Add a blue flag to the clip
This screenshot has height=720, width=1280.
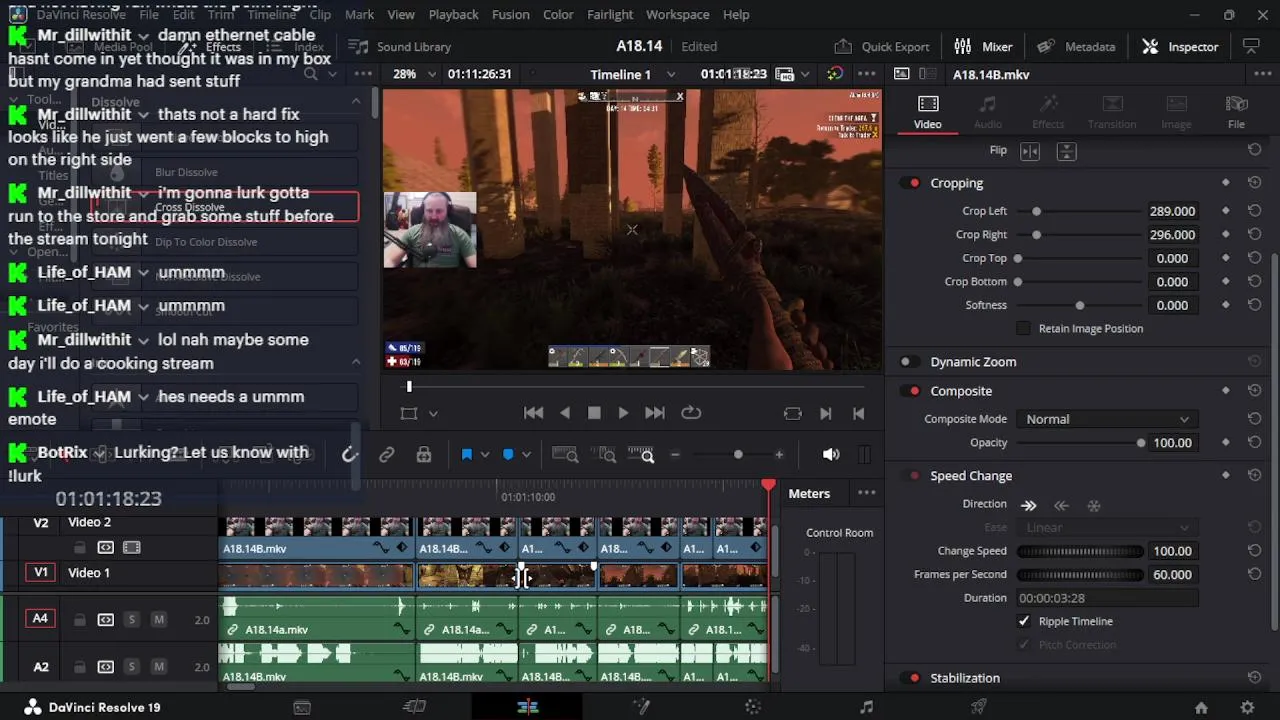pos(466,455)
